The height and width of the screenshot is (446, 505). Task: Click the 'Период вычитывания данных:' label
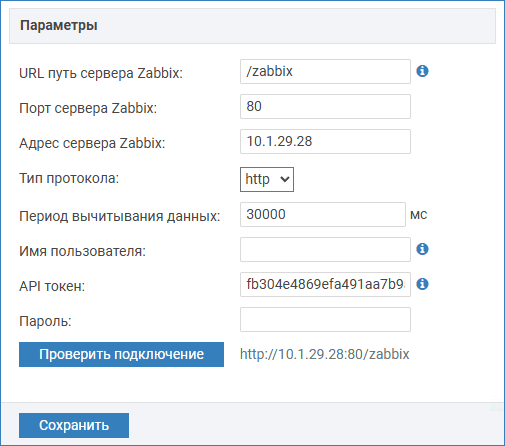(x=120, y=216)
